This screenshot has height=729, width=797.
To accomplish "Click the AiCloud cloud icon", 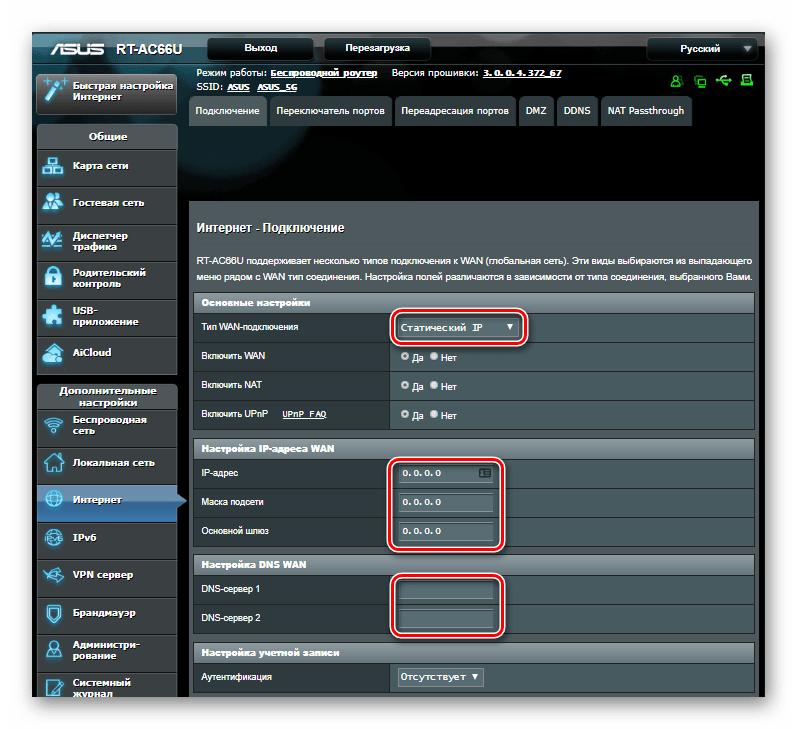I will point(53,353).
